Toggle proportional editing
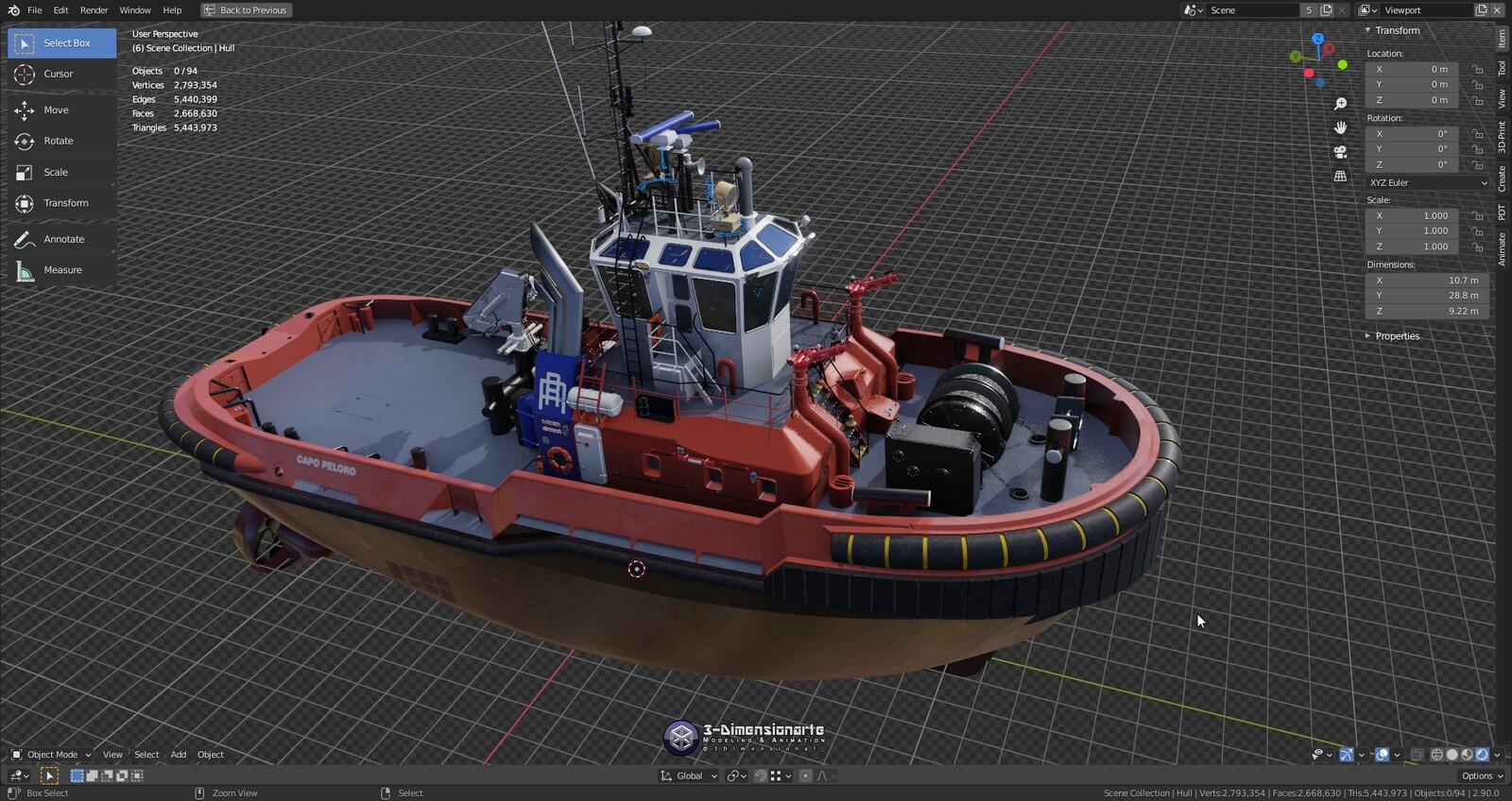1512x801 pixels. click(805, 775)
